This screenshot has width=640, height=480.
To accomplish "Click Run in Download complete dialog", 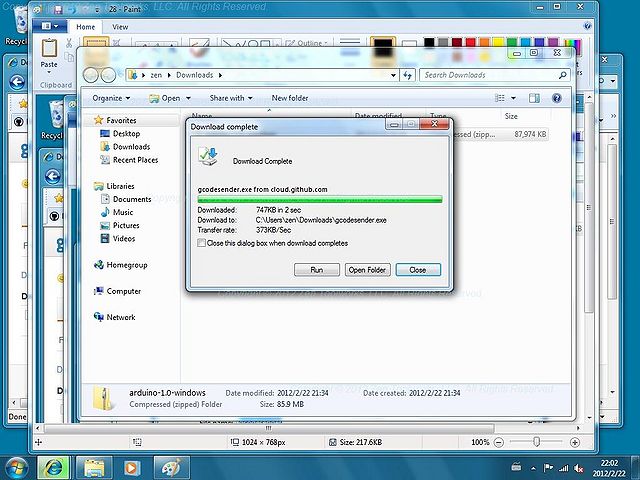I will pos(317,270).
